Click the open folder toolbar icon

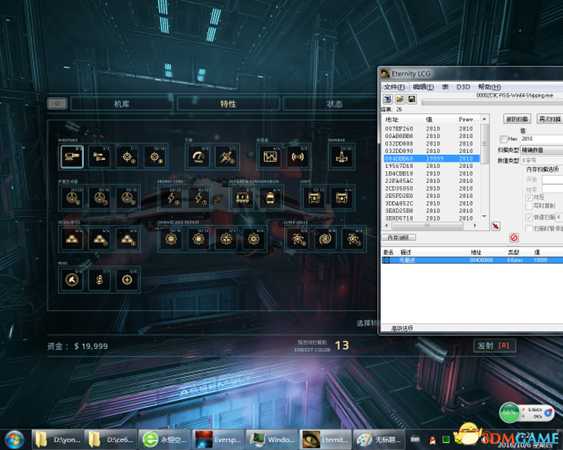[400, 99]
